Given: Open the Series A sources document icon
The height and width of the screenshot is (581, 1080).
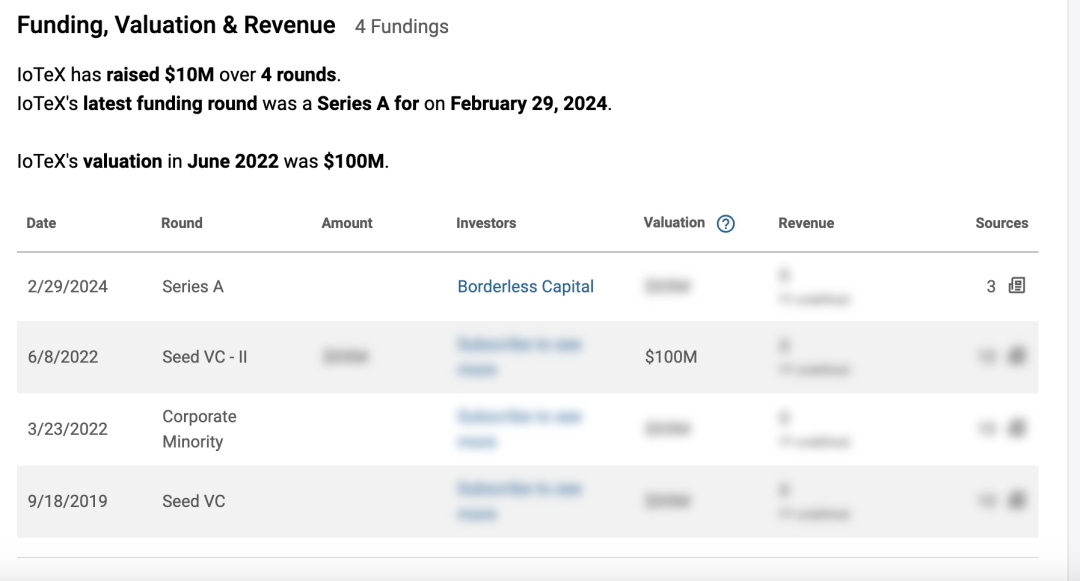Looking at the screenshot, I should point(1017,286).
